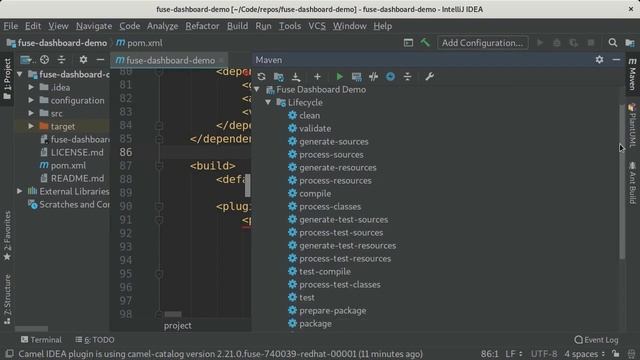
Task: Open Maven panel gear options
Action: (x=599, y=60)
